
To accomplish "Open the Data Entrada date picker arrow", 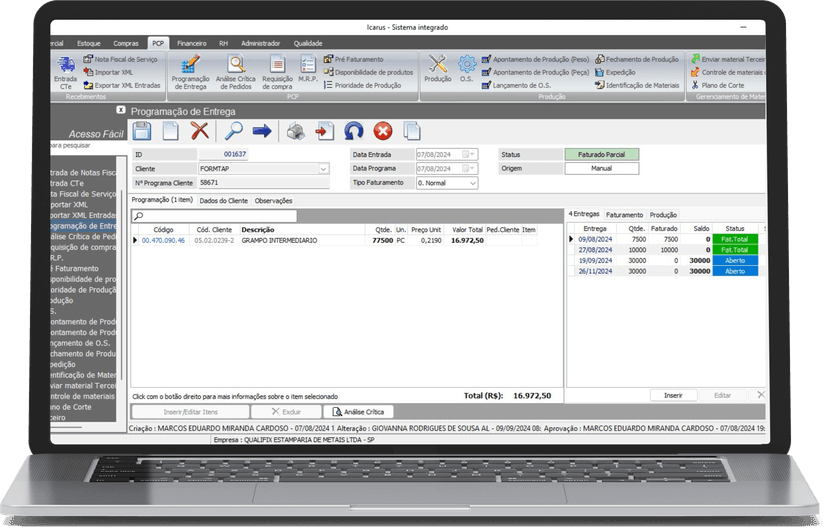I will coord(472,154).
